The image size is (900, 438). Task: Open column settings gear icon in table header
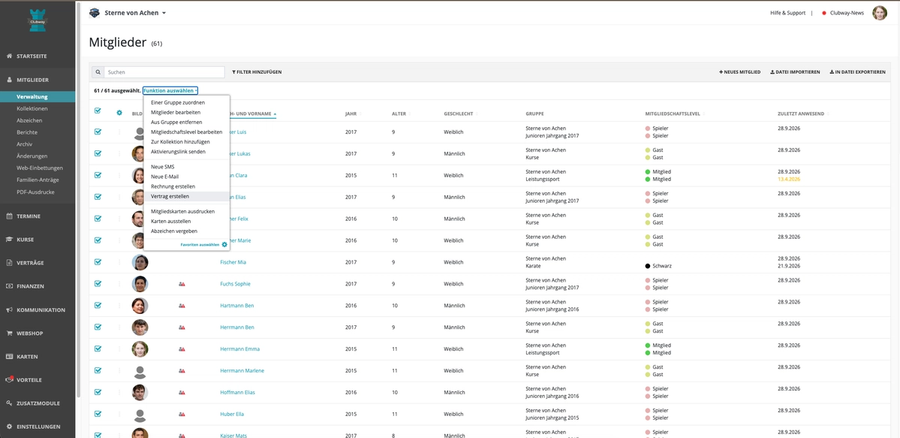[x=119, y=113]
